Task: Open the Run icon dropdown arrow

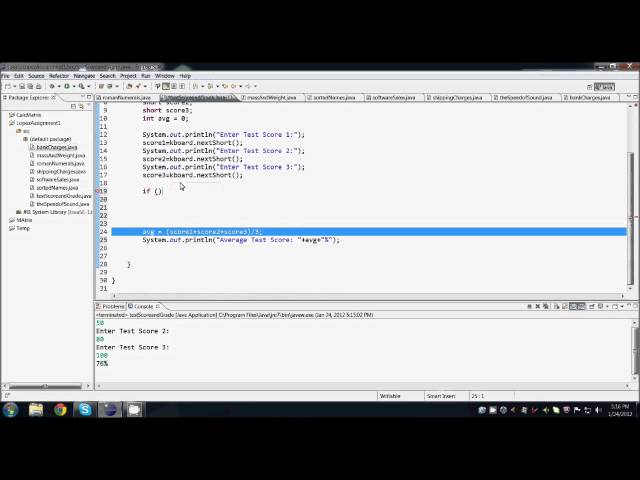Action: [x=74, y=86]
